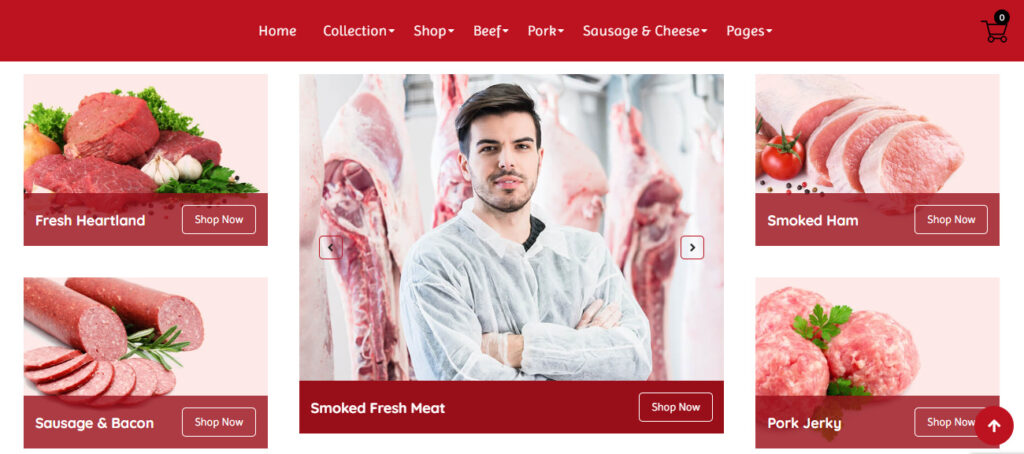The height and width of the screenshot is (454, 1024).
Task: Open the Beef dropdown menu
Action: click(490, 31)
